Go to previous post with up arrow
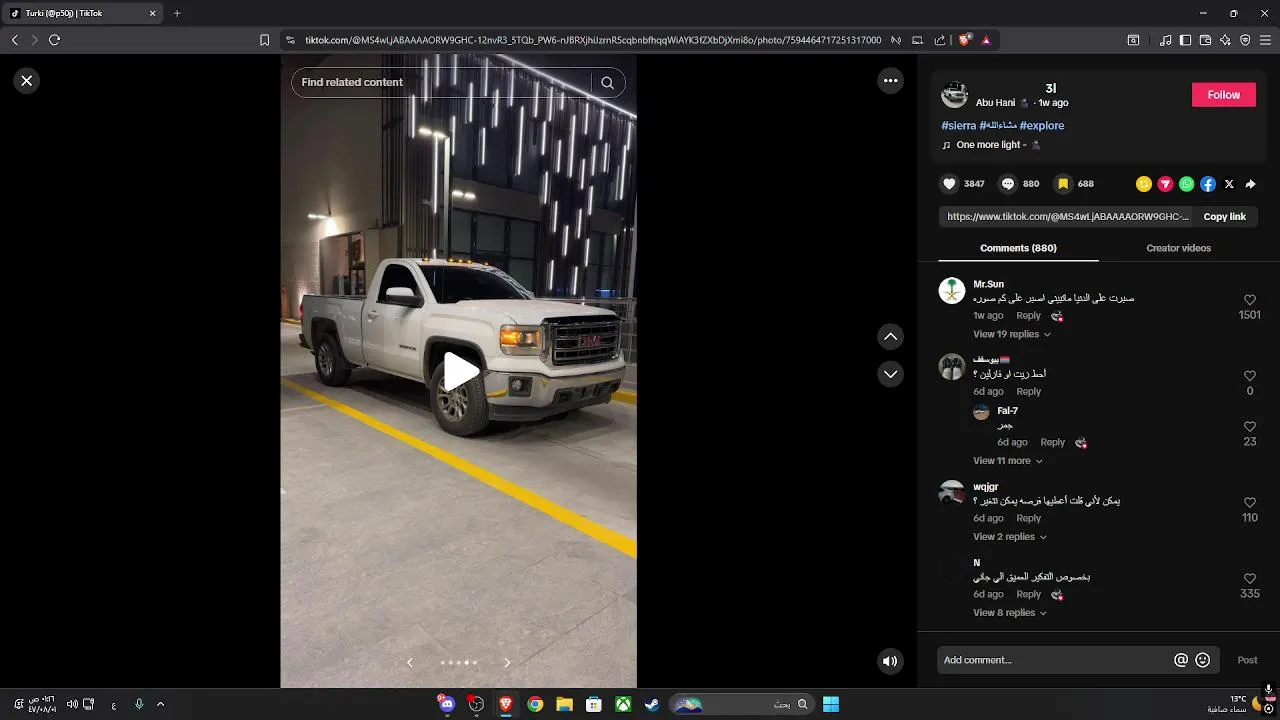Image resolution: width=1280 pixels, height=720 pixels. pyautogui.click(x=890, y=337)
